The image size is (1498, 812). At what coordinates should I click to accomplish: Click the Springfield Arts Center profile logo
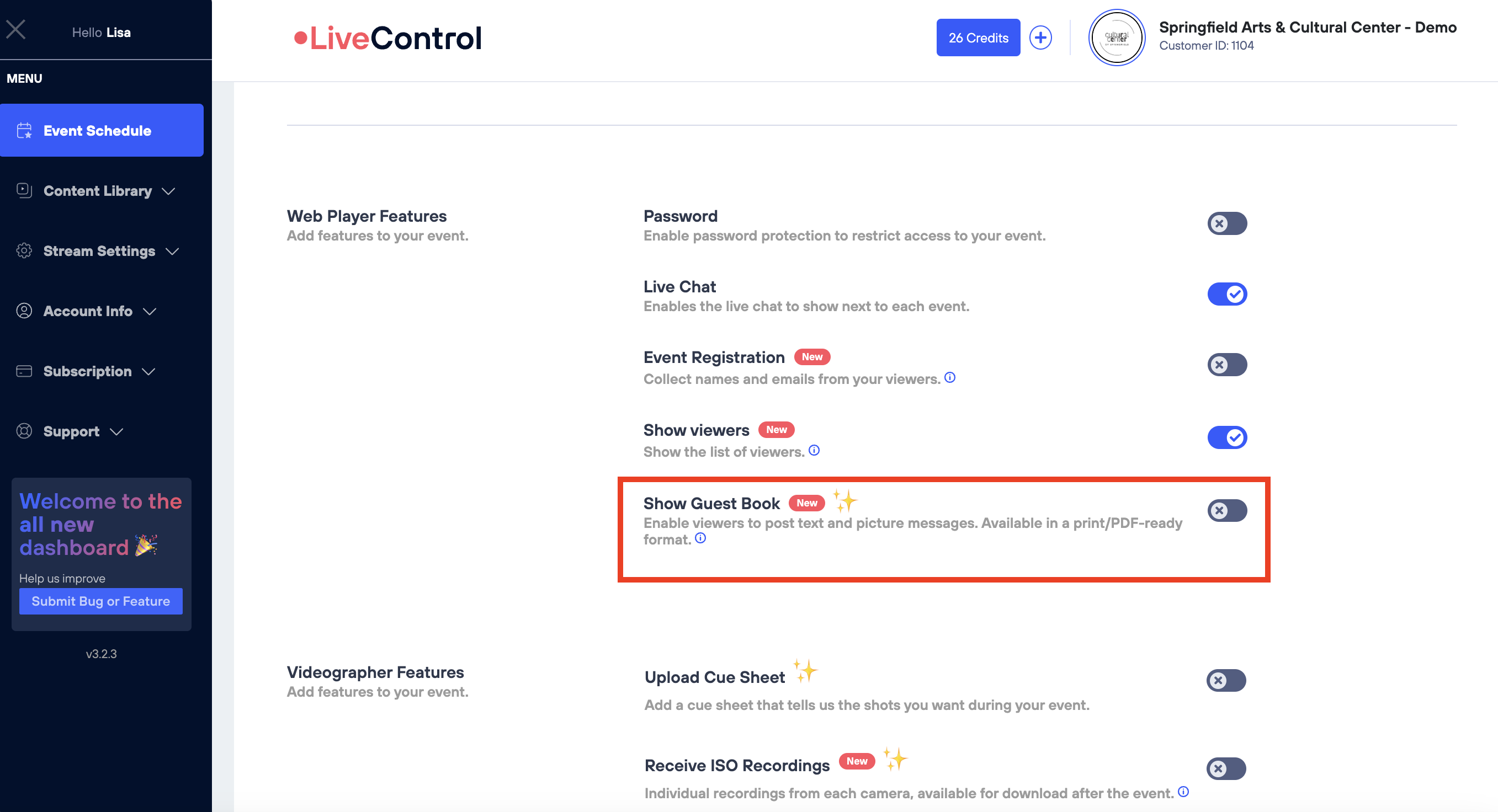pos(1117,38)
